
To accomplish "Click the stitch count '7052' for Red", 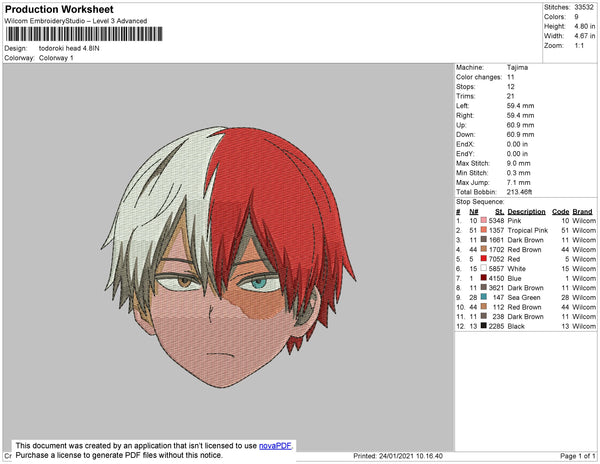I will point(496,259).
